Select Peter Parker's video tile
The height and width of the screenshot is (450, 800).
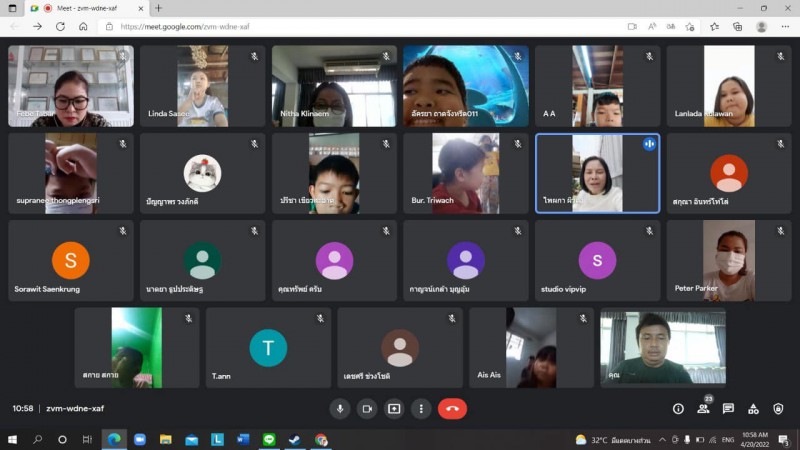point(729,261)
